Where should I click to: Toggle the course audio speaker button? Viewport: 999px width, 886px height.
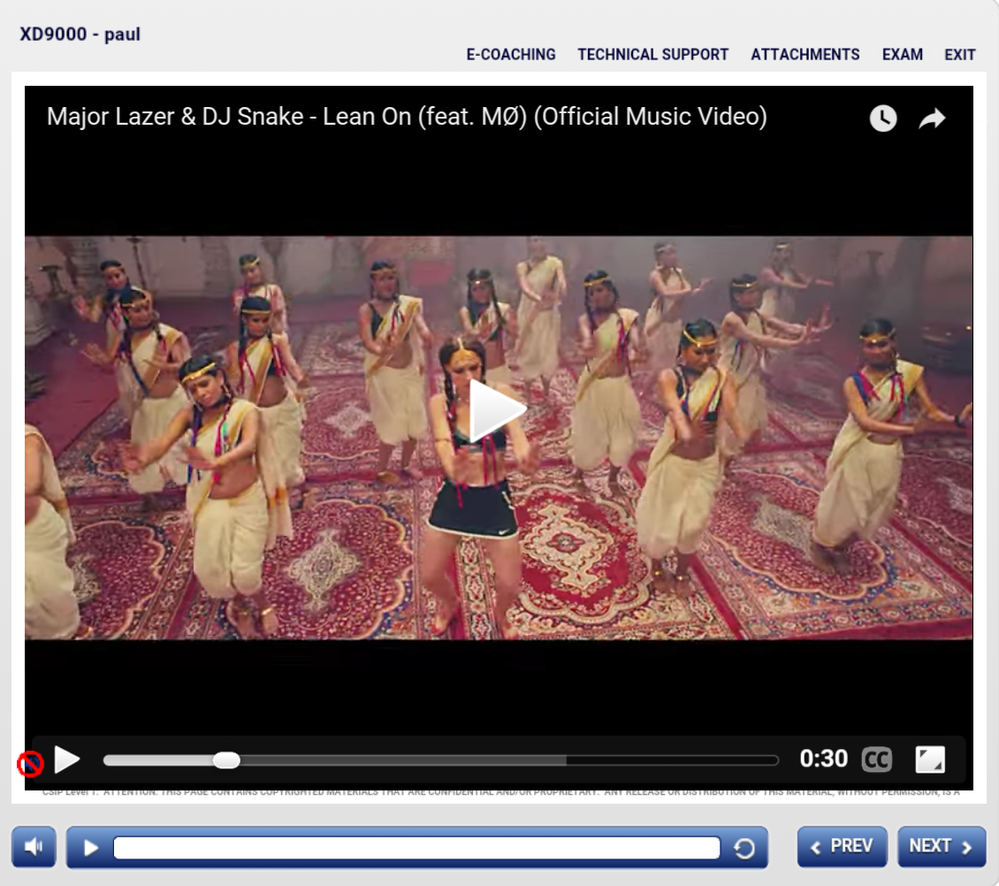click(34, 847)
